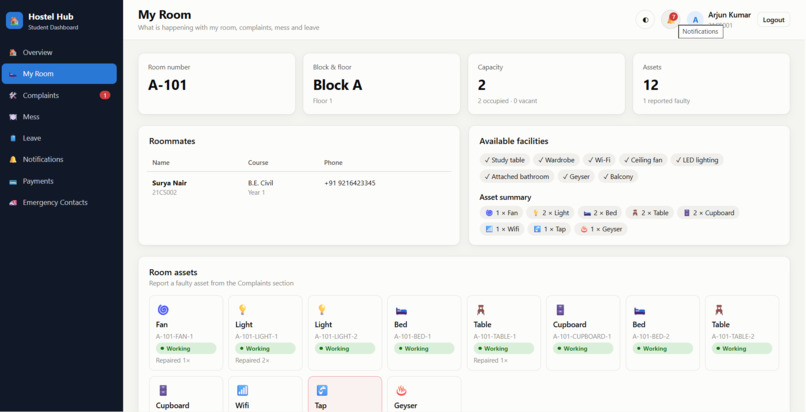Open the Overview sidebar item
806x412 pixels.
point(59,52)
